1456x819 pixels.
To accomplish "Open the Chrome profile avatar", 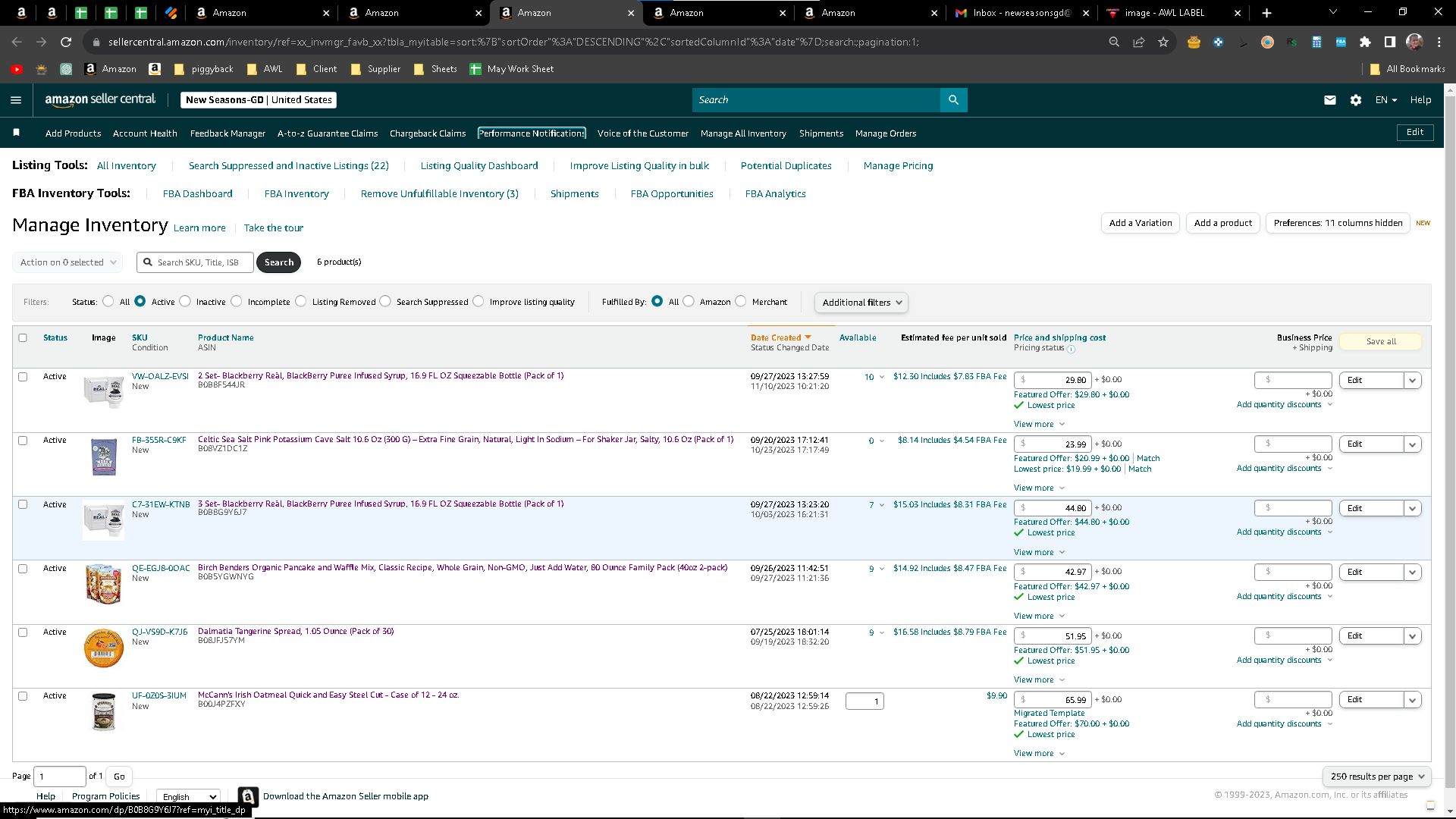I will pos(1414,42).
